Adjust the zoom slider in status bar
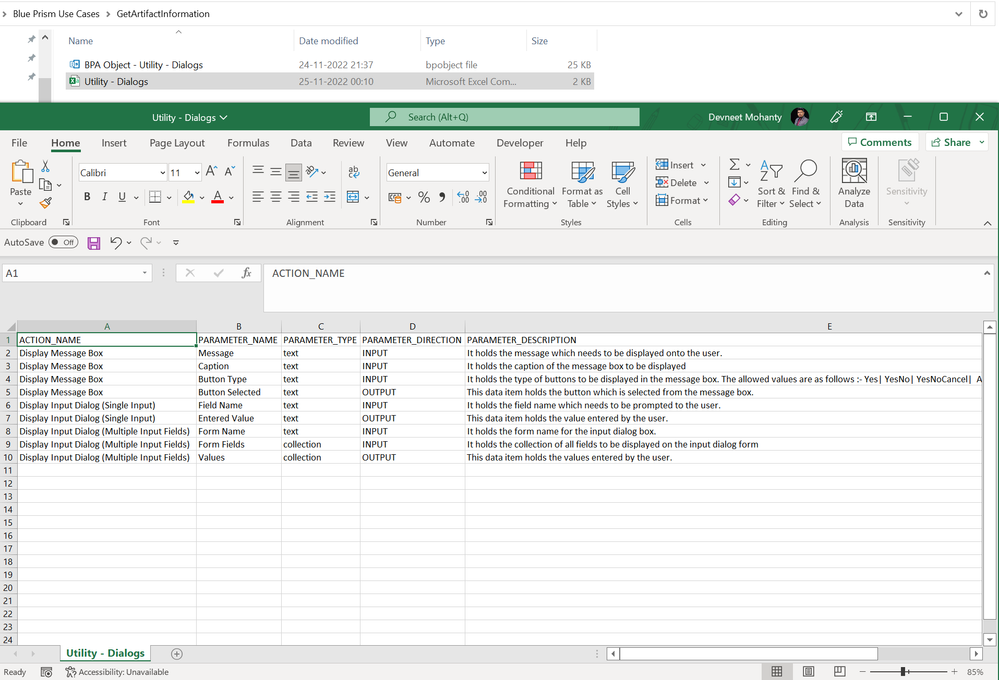Viewport: 999px width, 680px height. (903, 672)
